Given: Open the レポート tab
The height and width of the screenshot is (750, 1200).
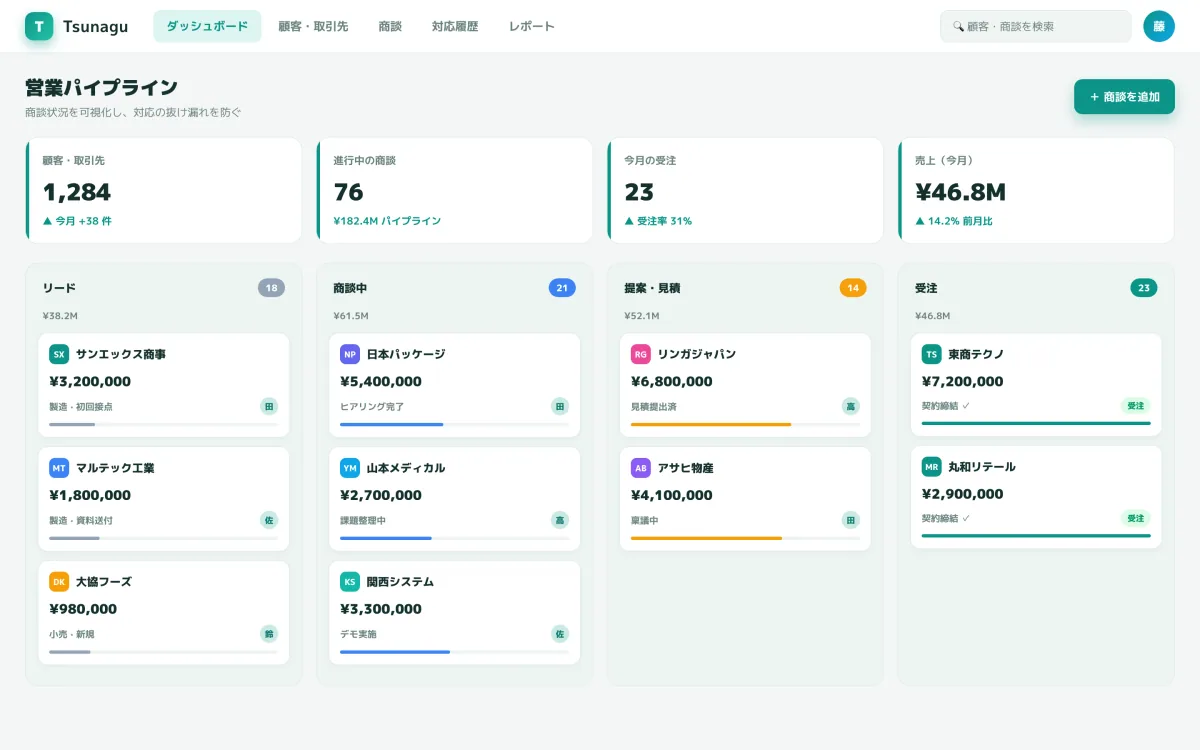Looking at the screenshot, I should (x=531, y=26).
